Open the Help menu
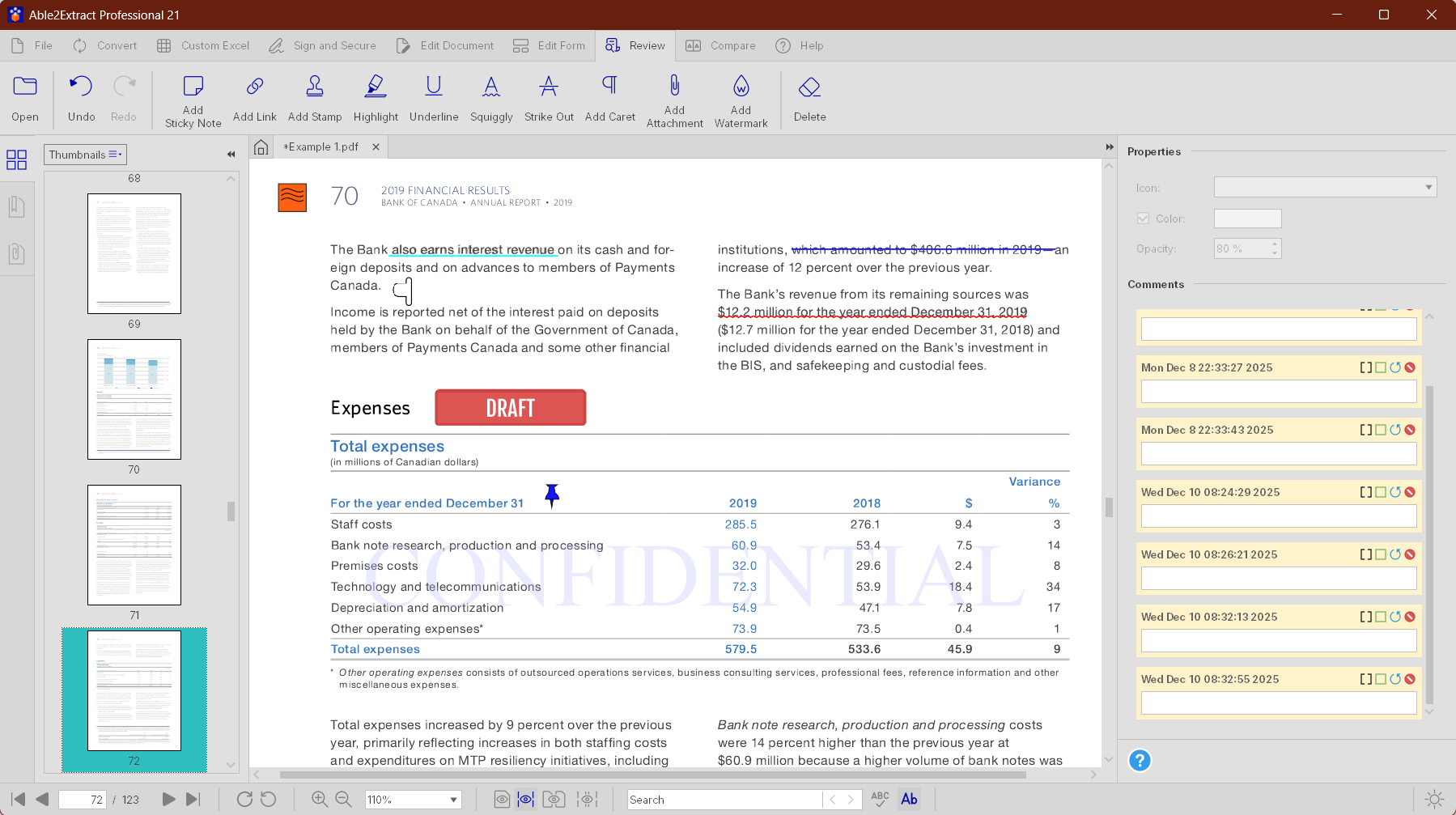 [800, 46]
